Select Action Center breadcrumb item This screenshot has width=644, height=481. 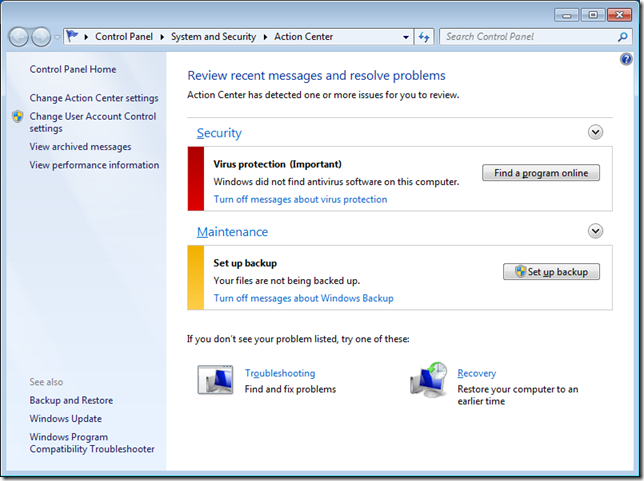304,37
